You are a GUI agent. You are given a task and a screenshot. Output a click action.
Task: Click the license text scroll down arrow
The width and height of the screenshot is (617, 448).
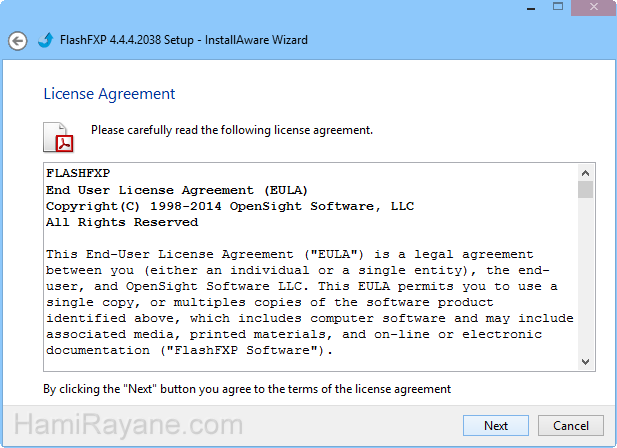point(586,362)
